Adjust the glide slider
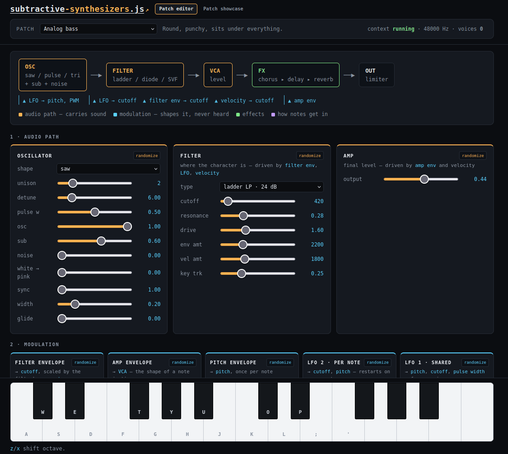Viewport: 508px width, 454px height. pos(95,319)
